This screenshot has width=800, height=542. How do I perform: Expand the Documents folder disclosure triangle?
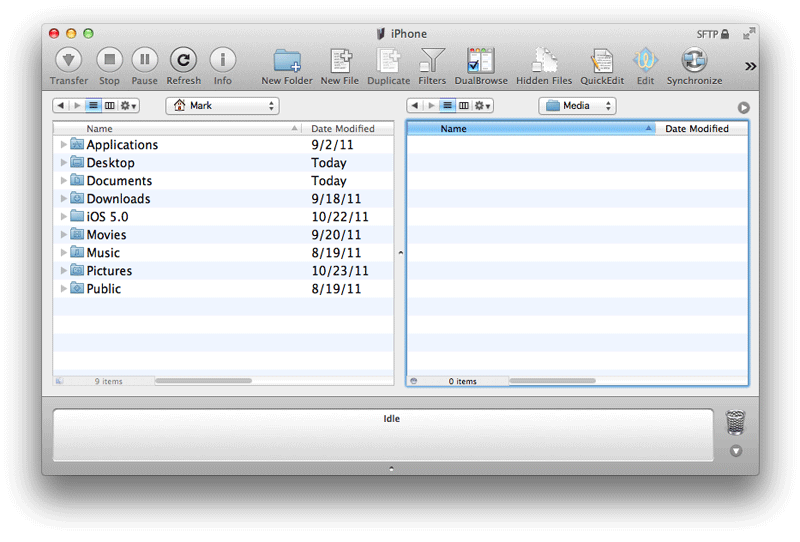[64, 181]
